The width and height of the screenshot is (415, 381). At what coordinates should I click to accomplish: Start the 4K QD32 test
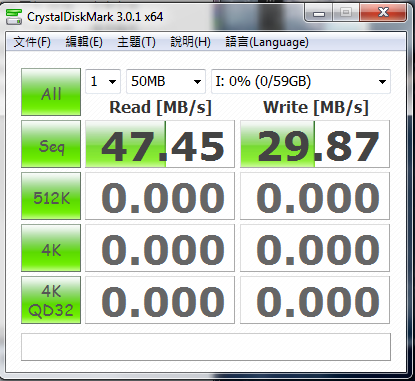51,300
